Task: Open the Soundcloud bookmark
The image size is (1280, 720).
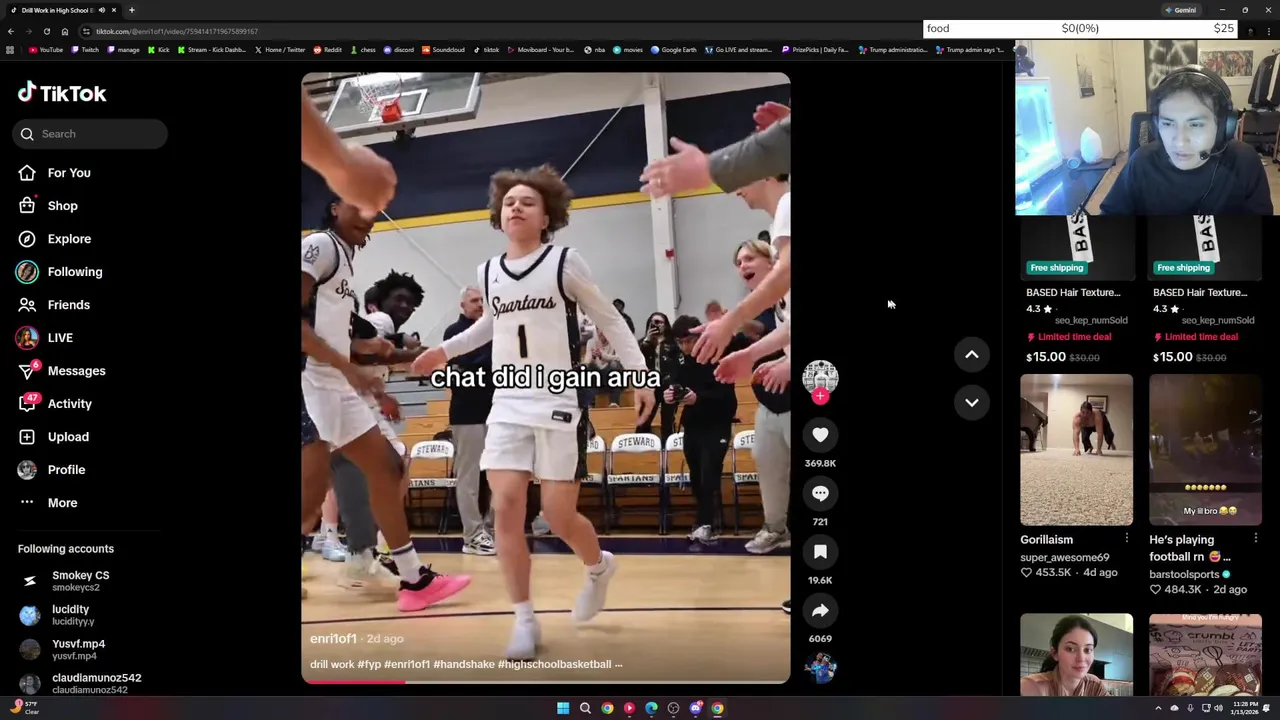Action: point(443,50)
